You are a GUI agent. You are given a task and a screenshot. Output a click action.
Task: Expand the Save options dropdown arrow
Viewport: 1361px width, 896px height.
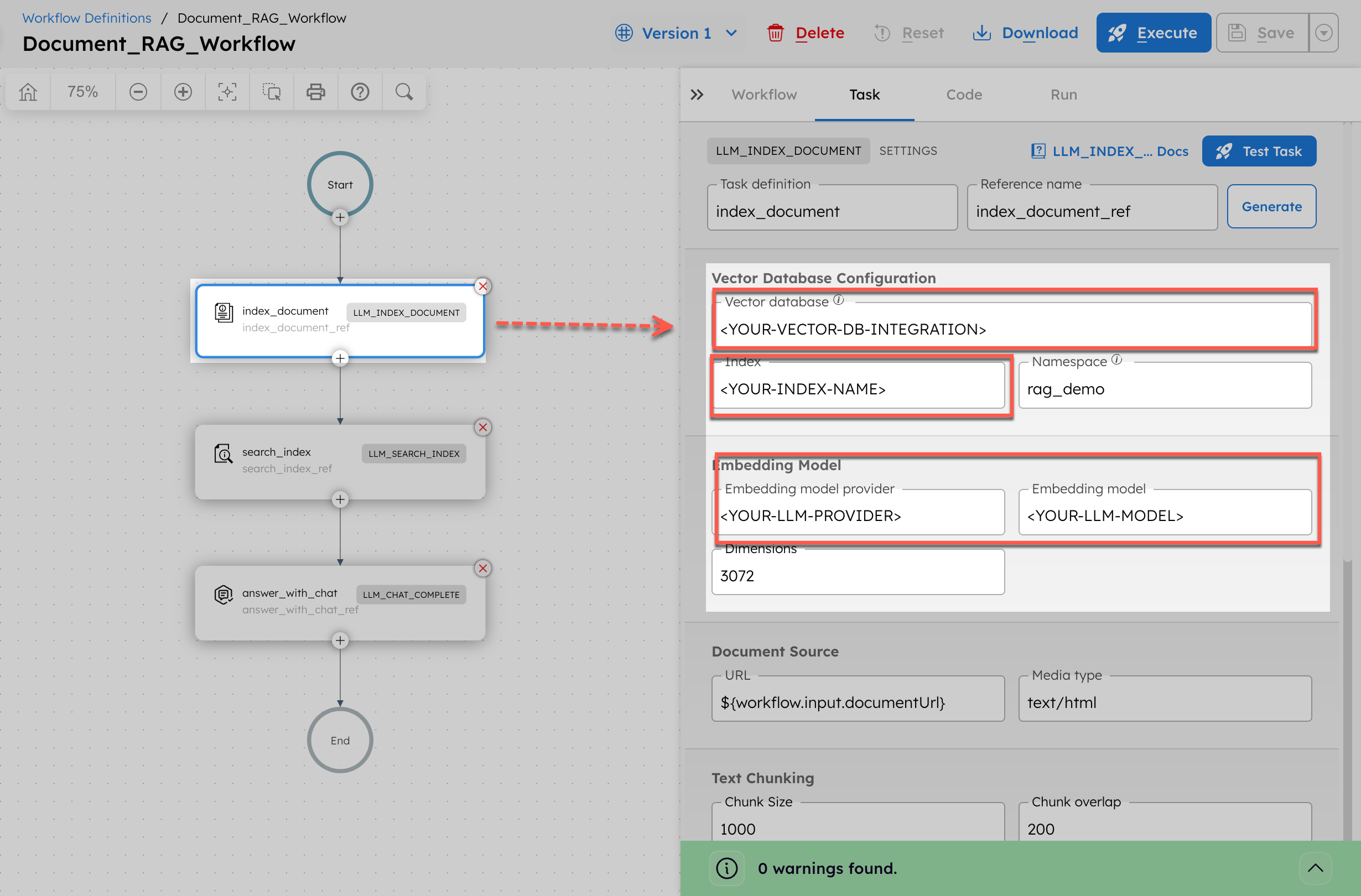coord(1324,33)
